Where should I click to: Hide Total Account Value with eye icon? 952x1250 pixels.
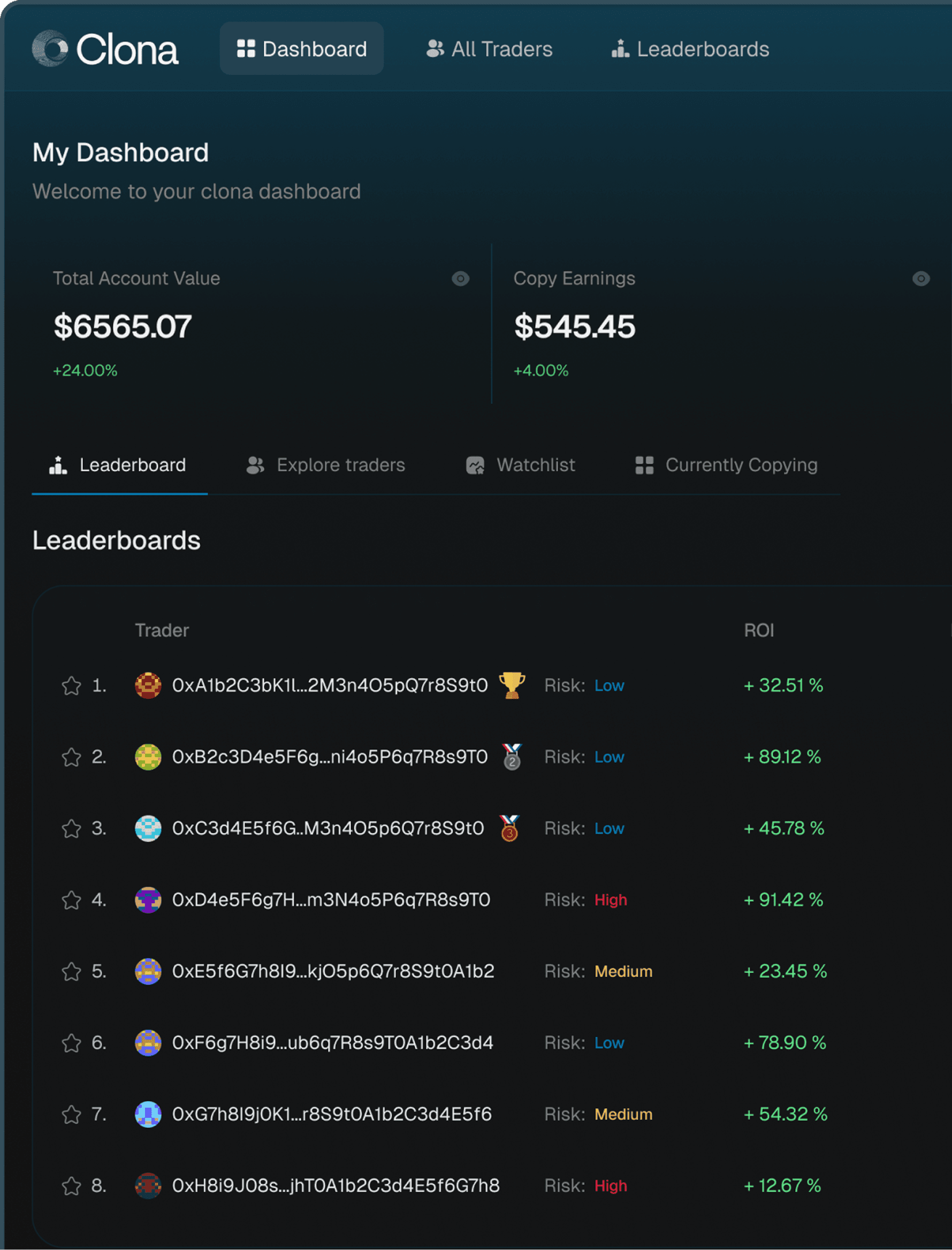click(460, 278)
